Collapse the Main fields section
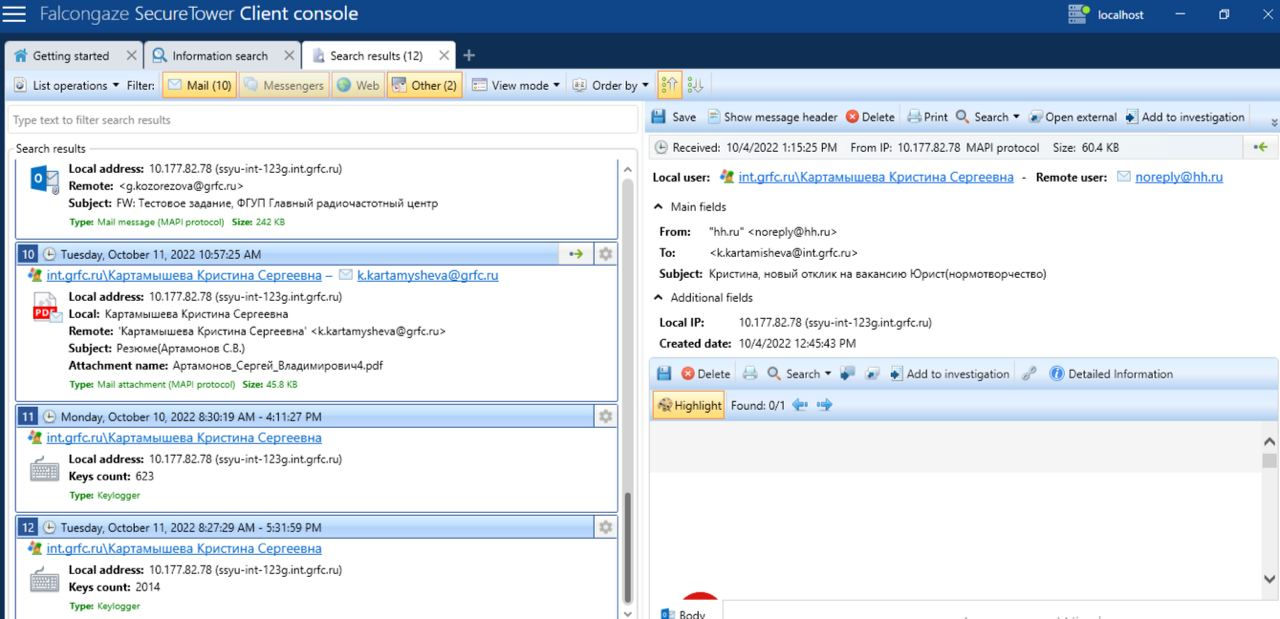 pyautogui.click(x=689, y=207)
